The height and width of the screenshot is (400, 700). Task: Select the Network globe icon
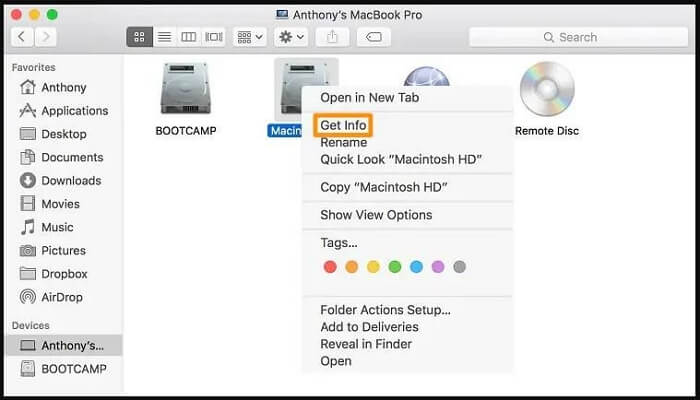click(x=426, y=74)
